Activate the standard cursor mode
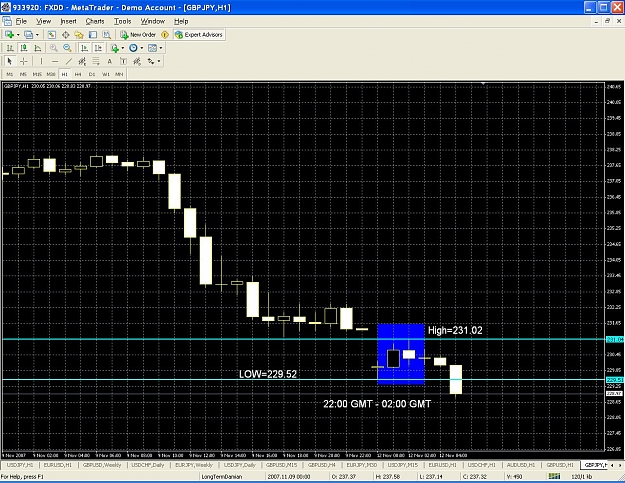 (10, 61)
